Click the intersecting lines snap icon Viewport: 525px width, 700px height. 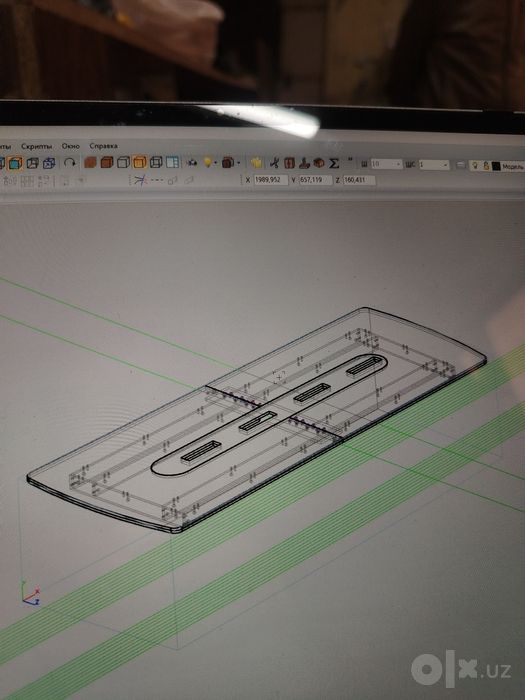[x=140, y=180]
